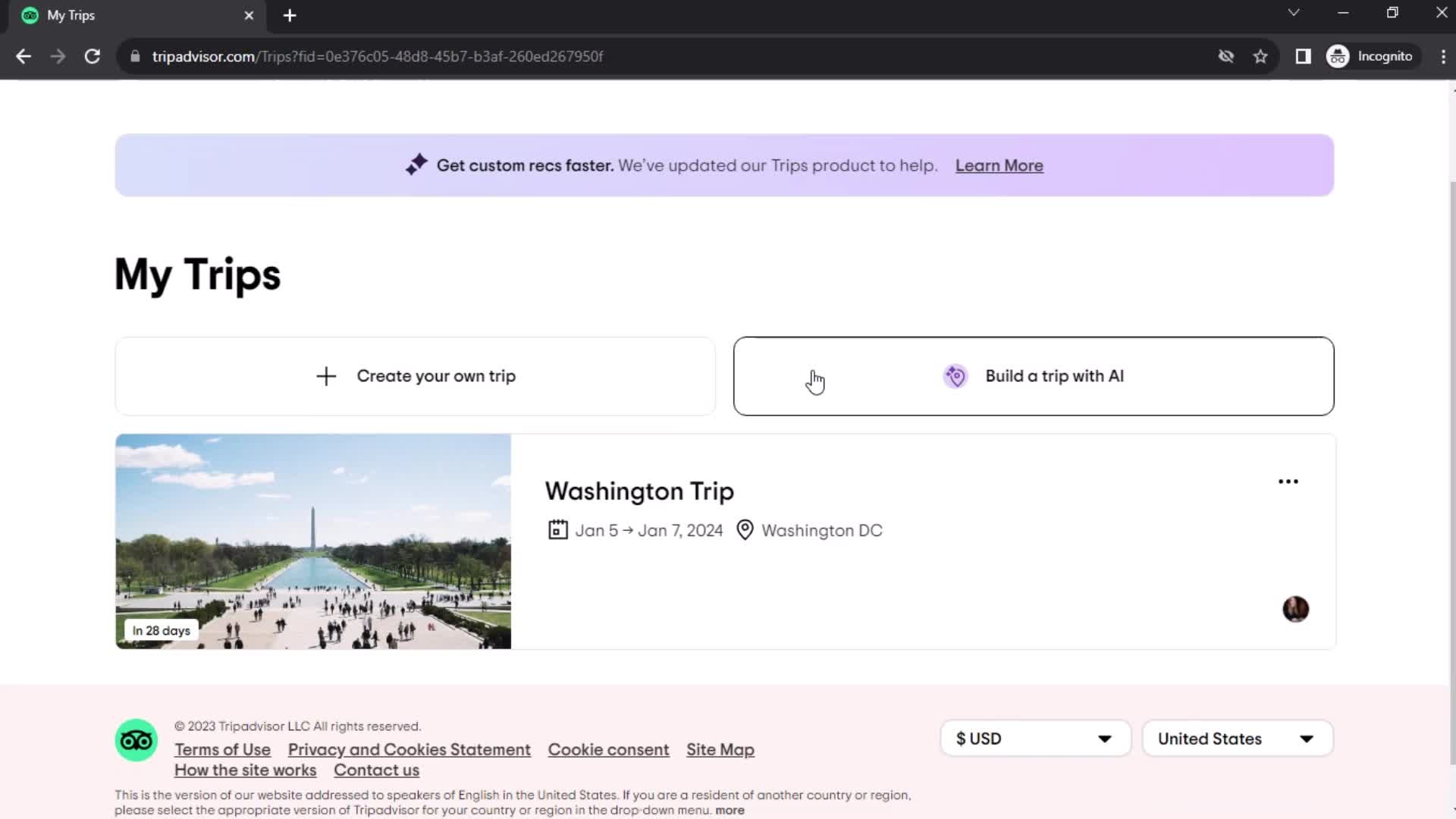1456x819 pixels.
Task: Click the browser tab list dropdown arrow
Action: tap(1294, 14)
